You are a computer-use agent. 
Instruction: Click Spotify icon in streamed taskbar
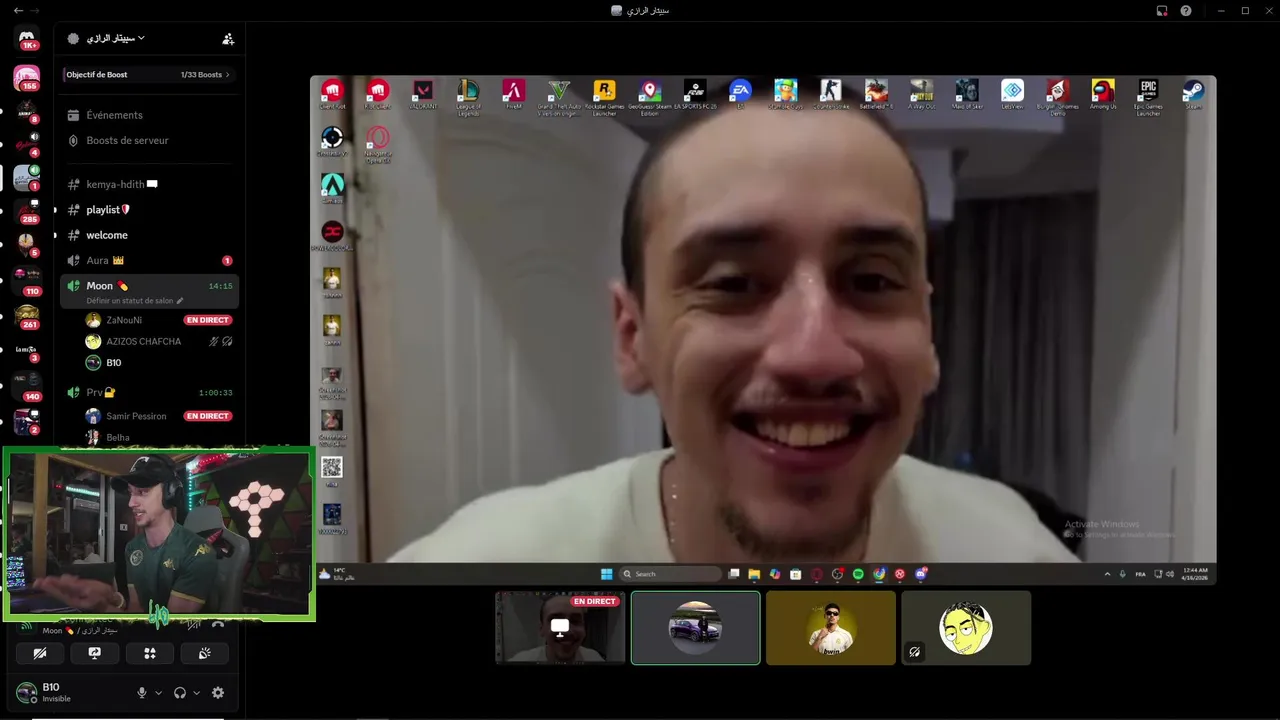pos(858,574)
